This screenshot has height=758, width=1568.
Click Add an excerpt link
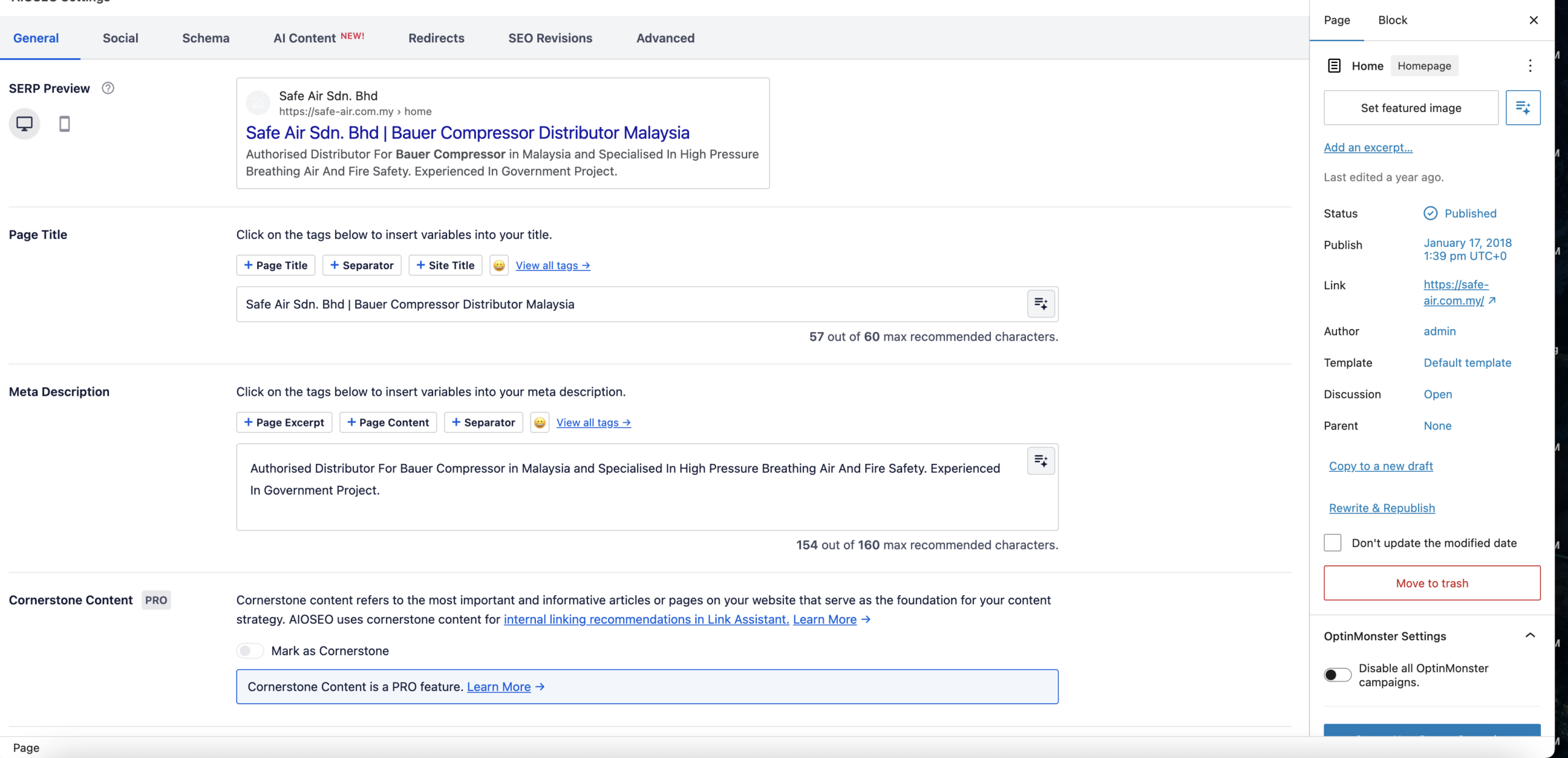(x=1368, y=147)
